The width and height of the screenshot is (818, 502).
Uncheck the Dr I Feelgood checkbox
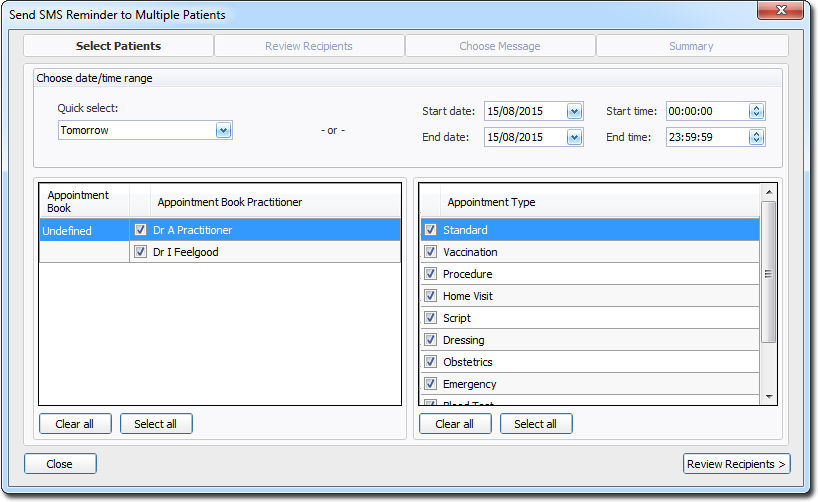pos(141,252)
